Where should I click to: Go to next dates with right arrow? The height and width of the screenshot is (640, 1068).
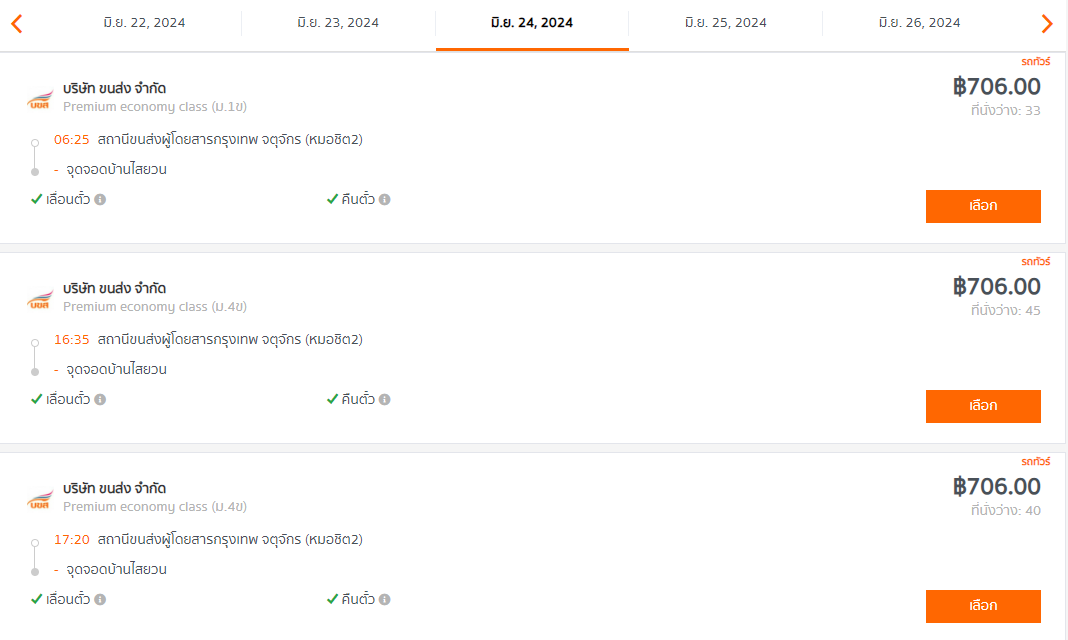pos(1047,24)
